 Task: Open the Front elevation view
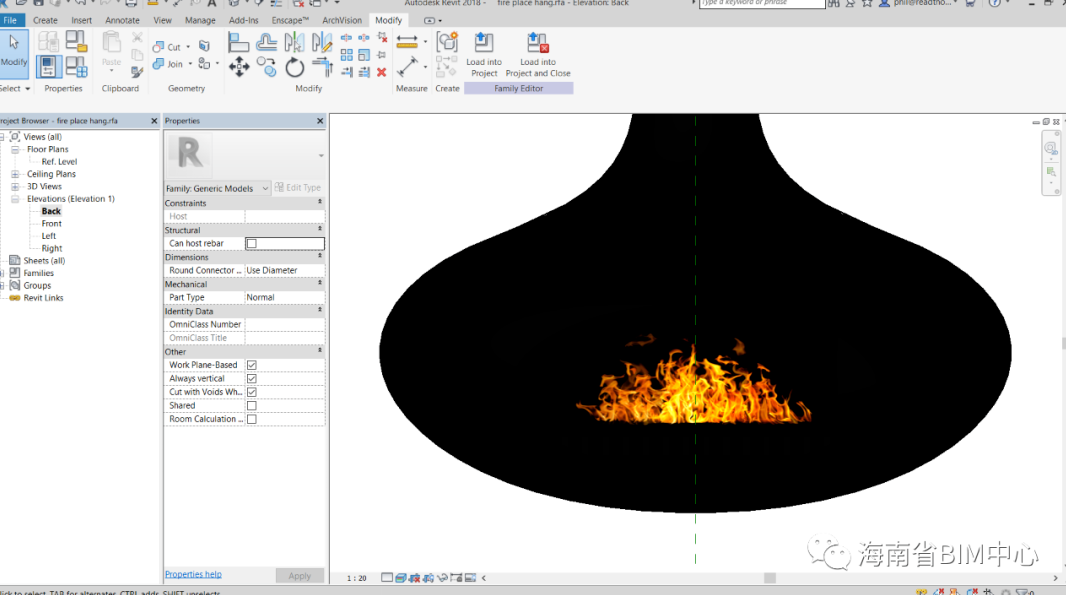[51, 224]
